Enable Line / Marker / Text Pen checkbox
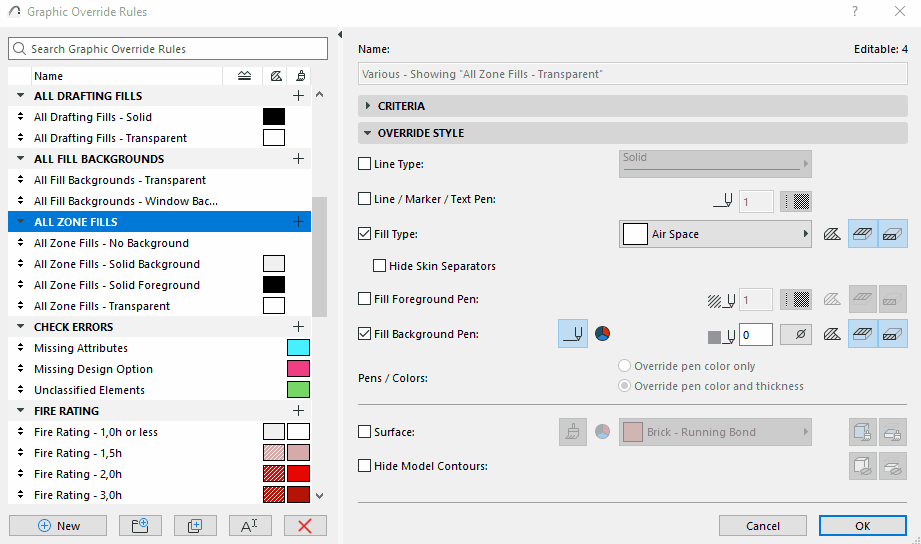The height and width of the screenshot is (544, 921). [364, 199]
